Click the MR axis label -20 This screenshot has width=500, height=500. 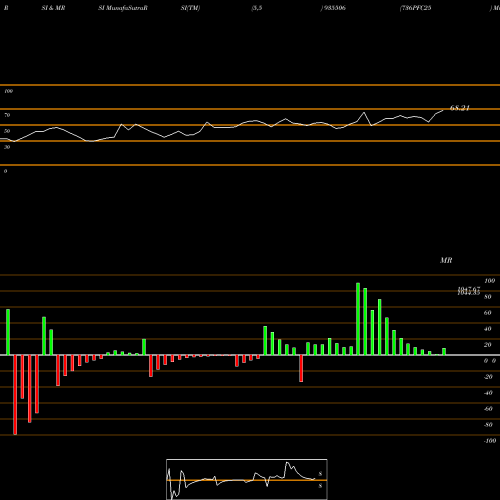pos(488,377)
